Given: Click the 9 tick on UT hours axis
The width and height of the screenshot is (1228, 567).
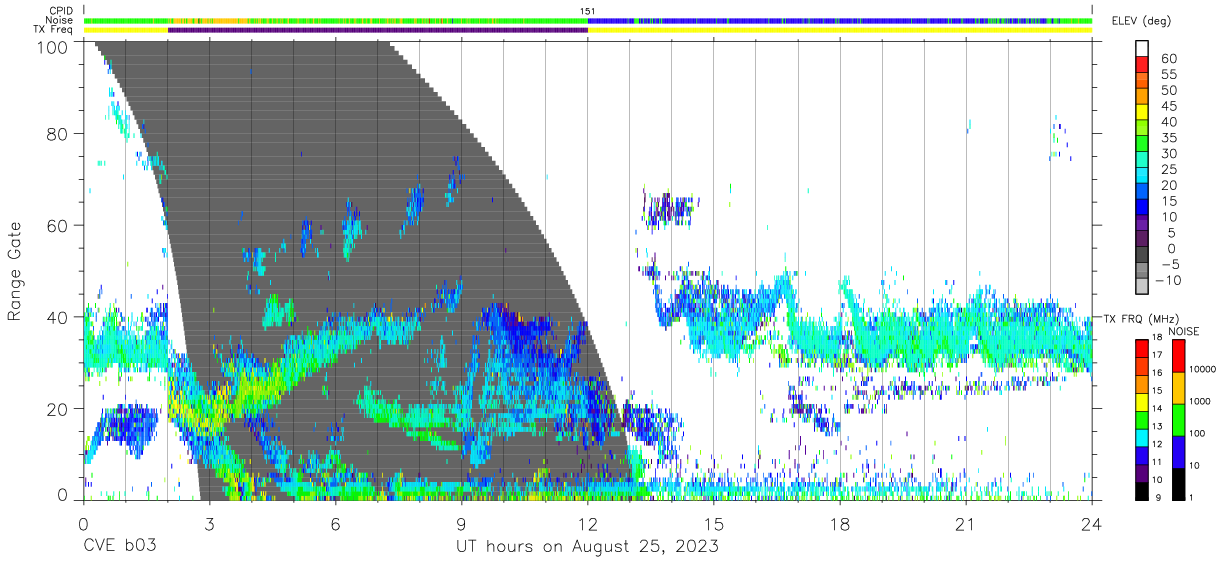Looking at the screenshot, I should (462, 523).
